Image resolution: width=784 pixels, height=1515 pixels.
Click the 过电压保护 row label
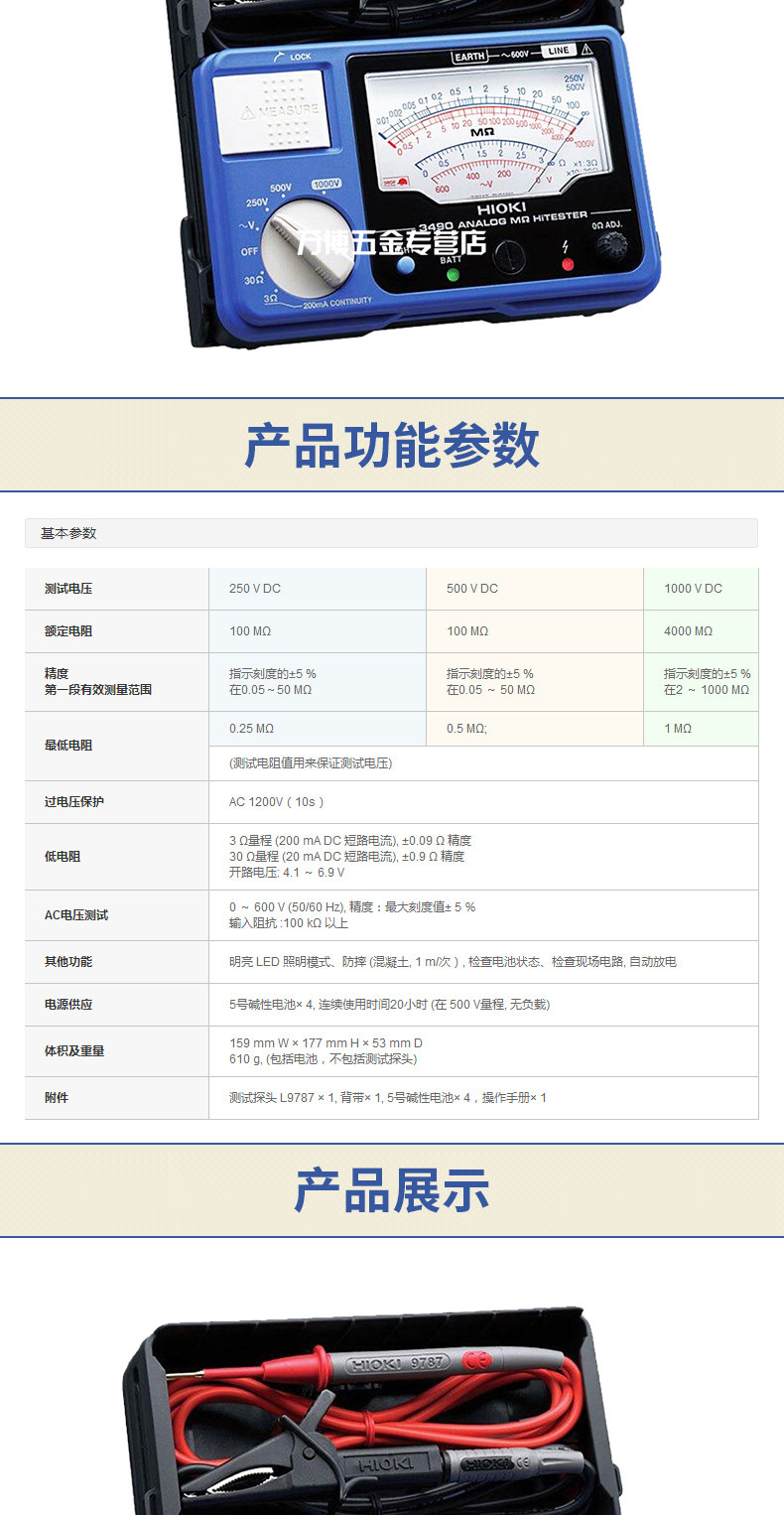[74, 802]
